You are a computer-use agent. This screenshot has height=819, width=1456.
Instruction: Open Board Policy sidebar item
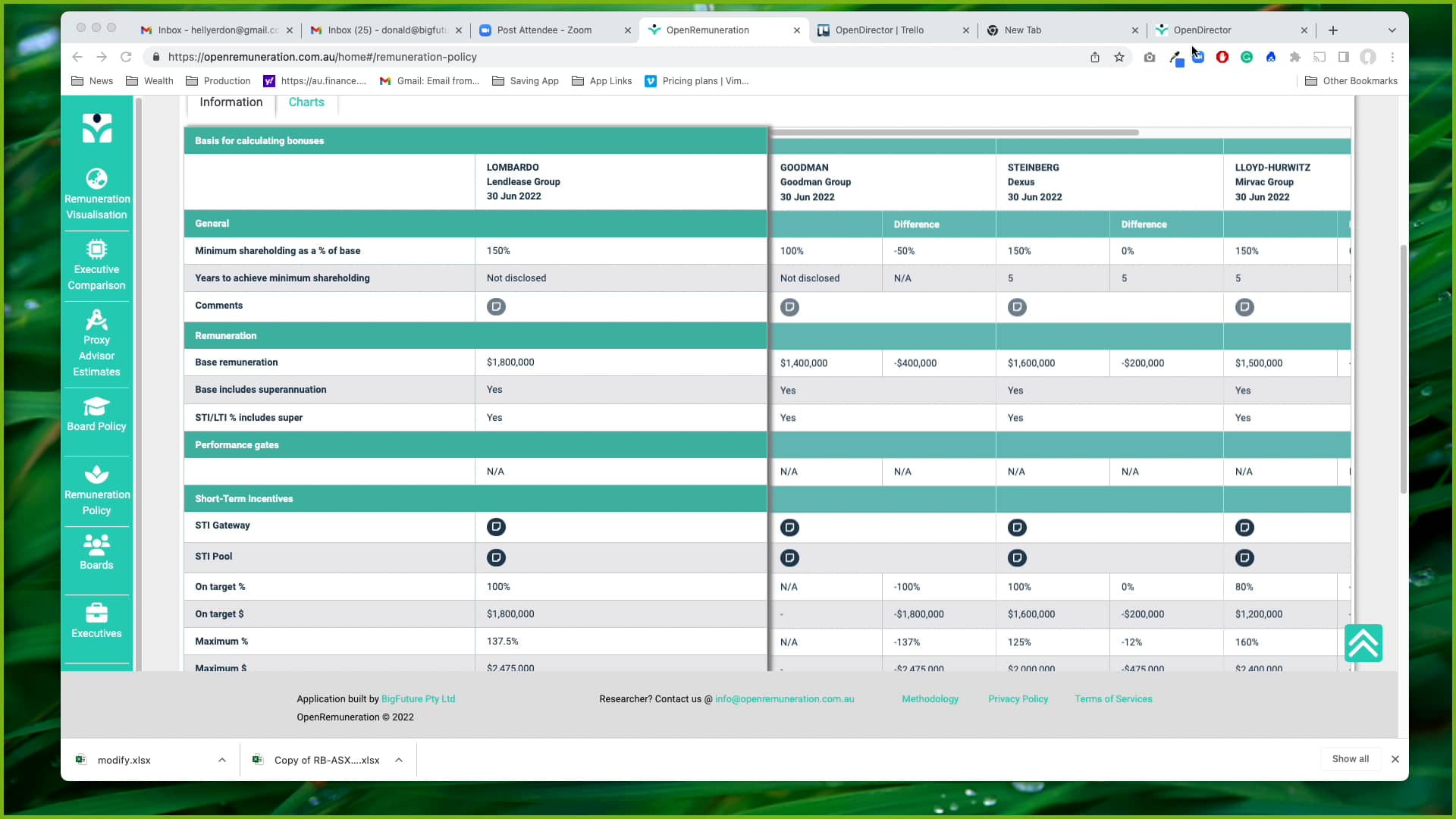(x=96, y=414)
